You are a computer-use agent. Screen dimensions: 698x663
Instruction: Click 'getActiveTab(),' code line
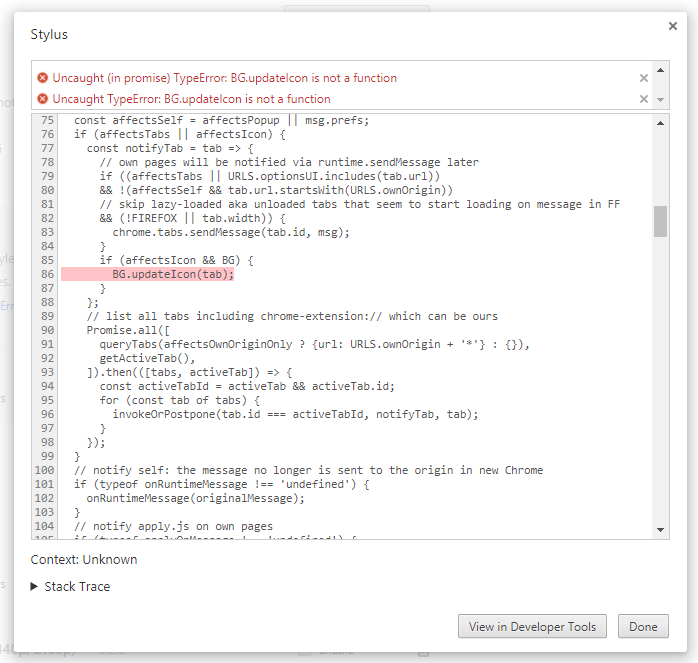click(147, 358)
